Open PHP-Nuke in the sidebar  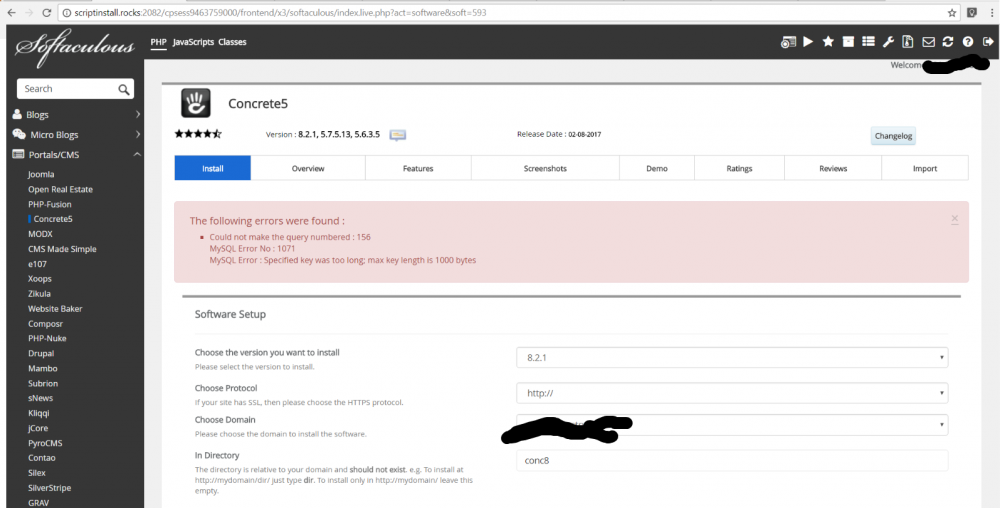(47, 338)
